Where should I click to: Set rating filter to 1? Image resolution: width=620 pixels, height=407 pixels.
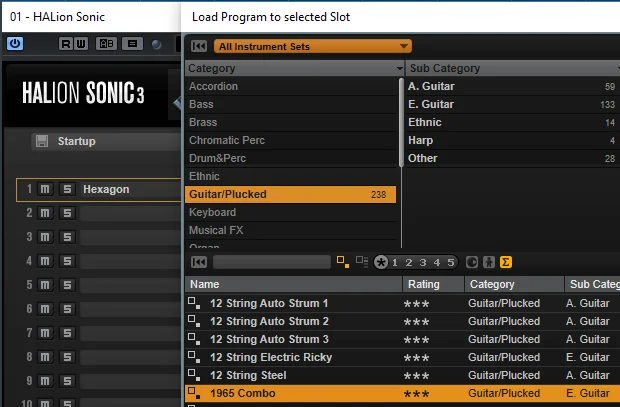(x=395, y=263)
